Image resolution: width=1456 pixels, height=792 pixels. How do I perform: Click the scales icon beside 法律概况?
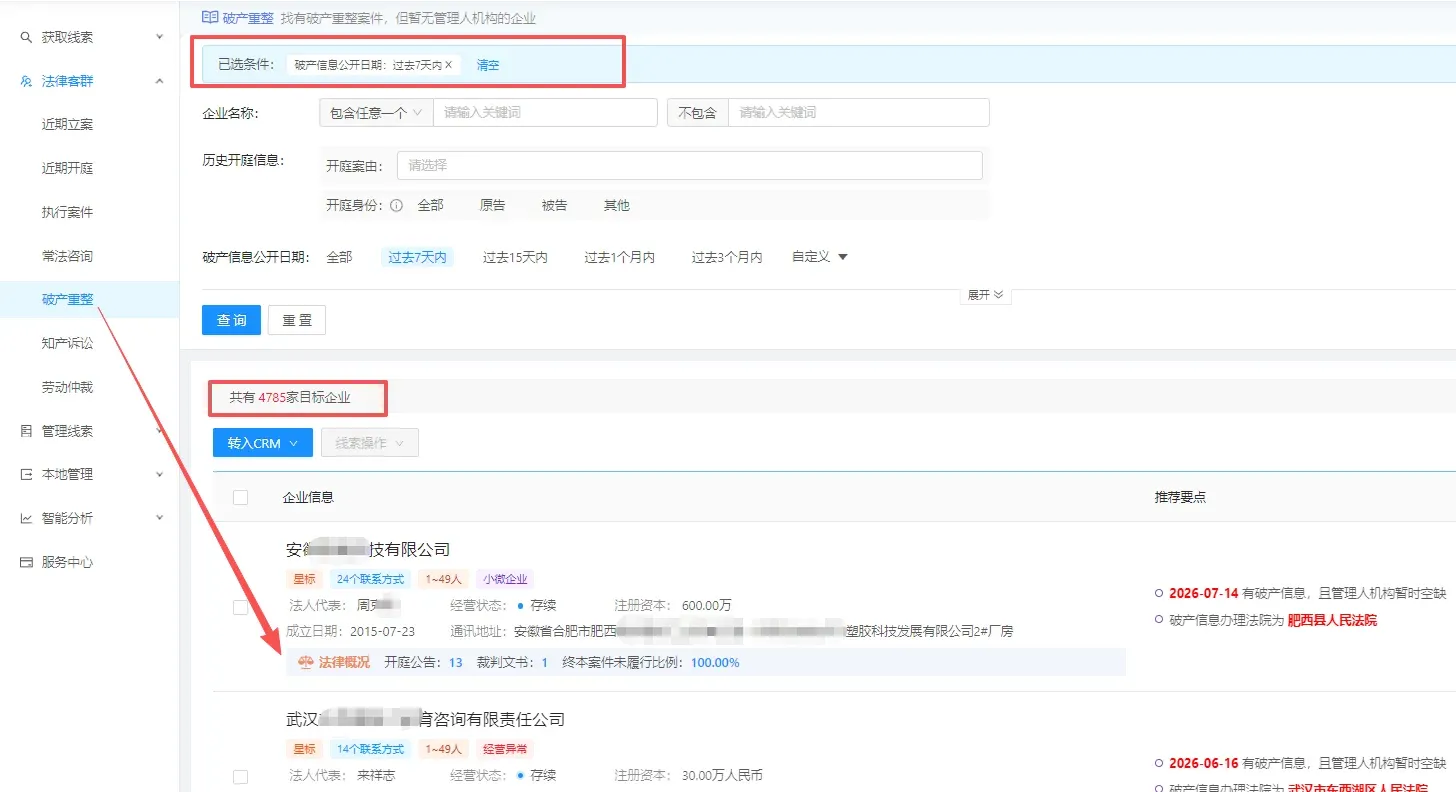click(x=306, y=662)
